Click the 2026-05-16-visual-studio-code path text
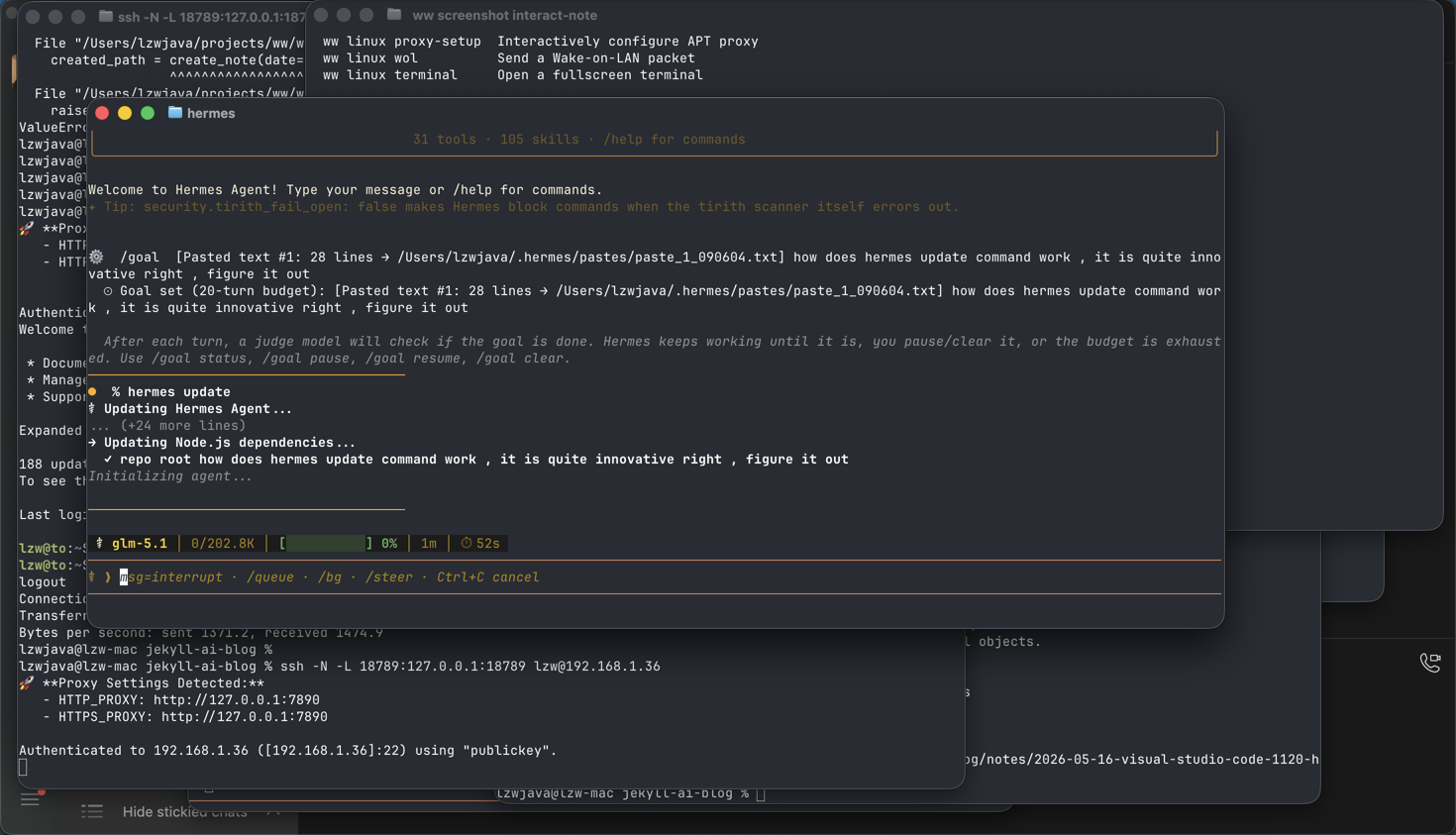Viewport: 1456px width, 835px height. click(1141, 759)
